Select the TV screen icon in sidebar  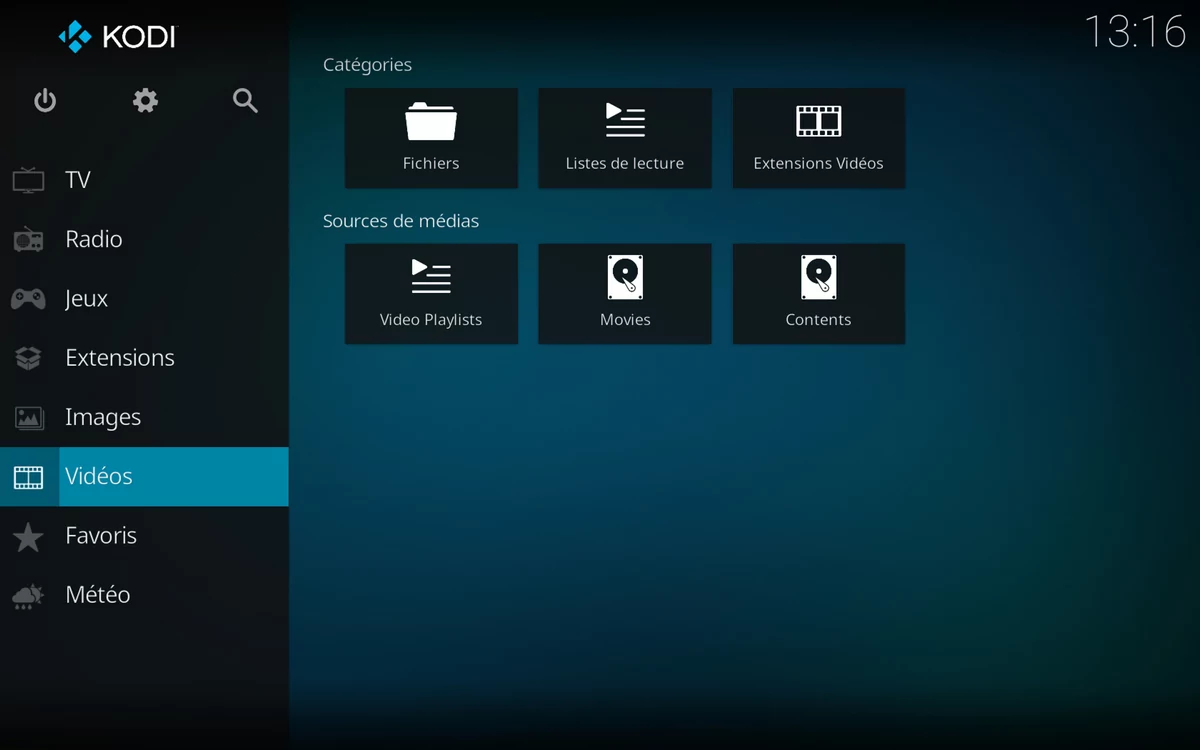tap(28, 180)
